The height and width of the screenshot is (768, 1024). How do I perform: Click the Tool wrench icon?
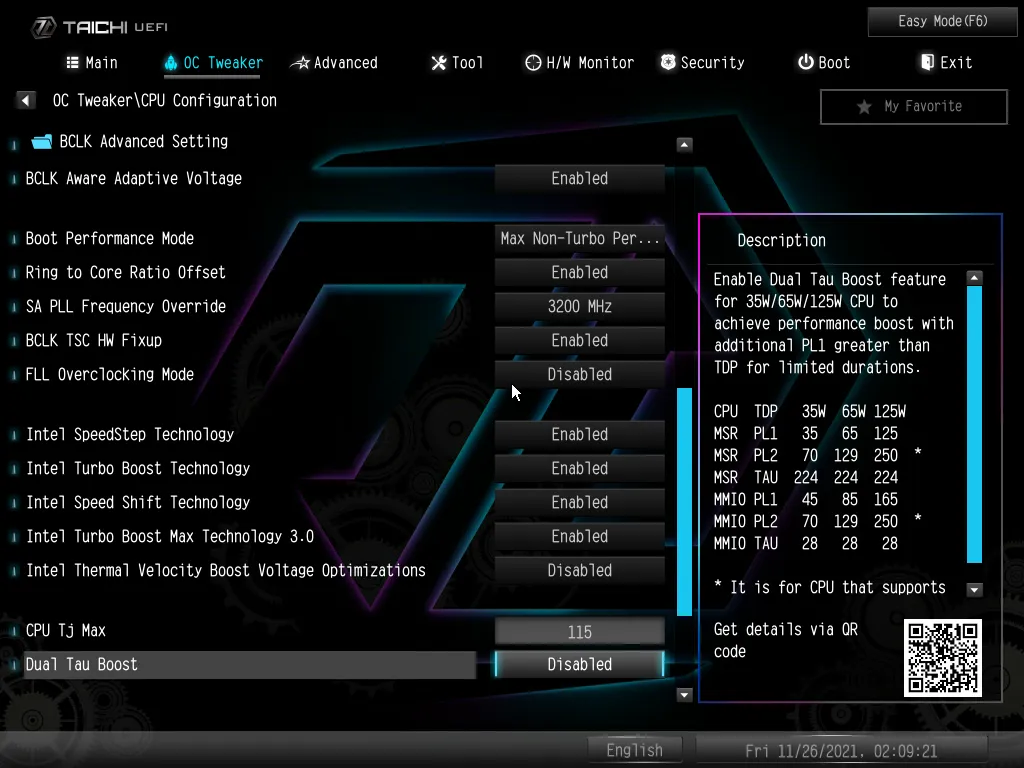439,63
